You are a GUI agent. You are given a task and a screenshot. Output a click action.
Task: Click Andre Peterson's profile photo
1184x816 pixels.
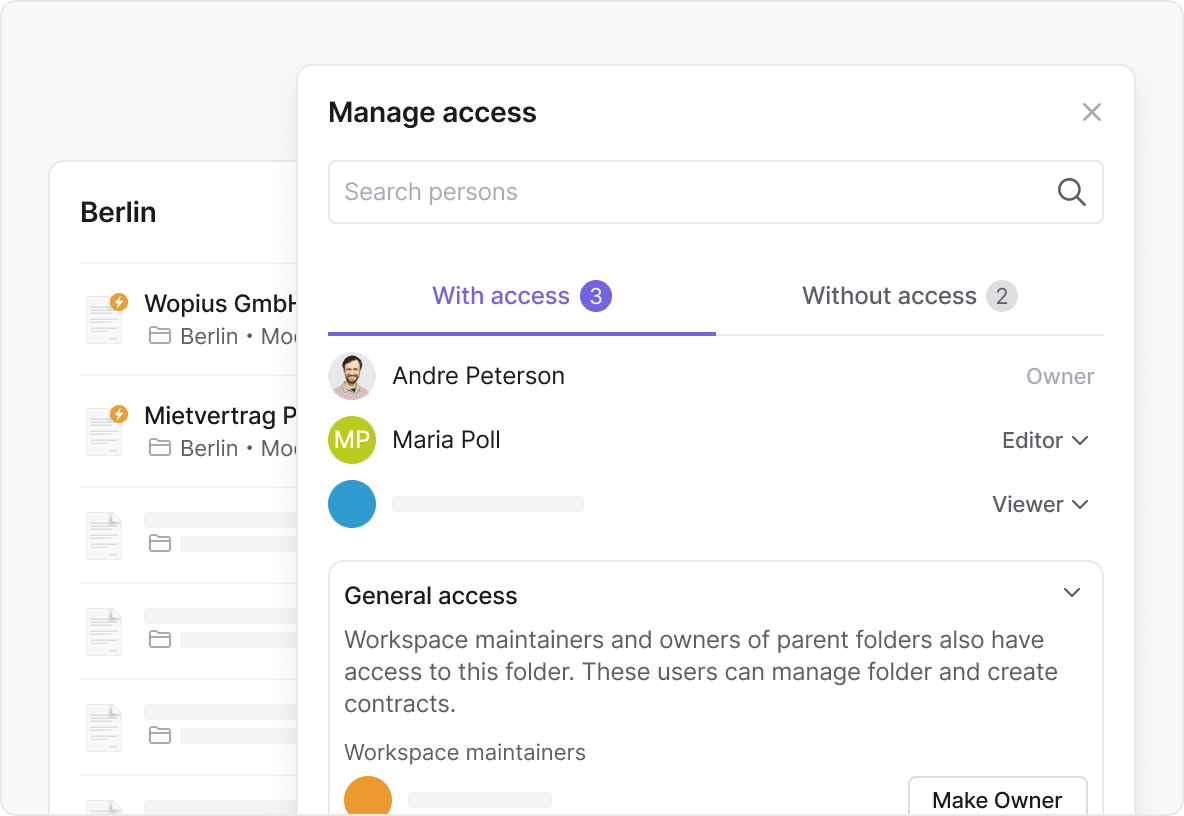pyautogui.click(x=352, y=376)
